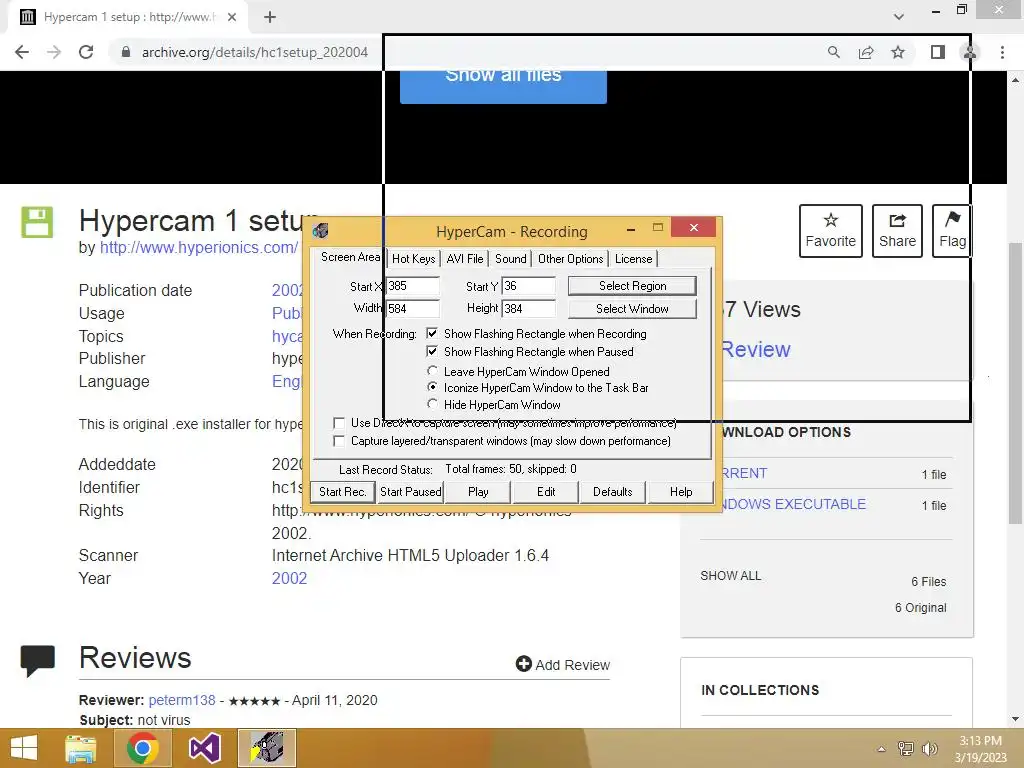Click the Select Region button

pyautogui.click(x=632, y=286)
